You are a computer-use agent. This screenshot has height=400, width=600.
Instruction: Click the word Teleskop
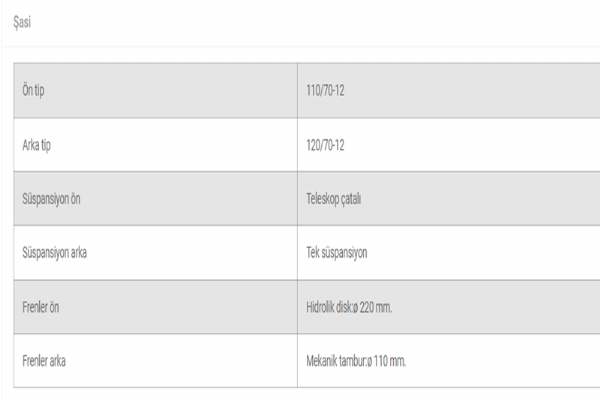[x=324, y=199]
